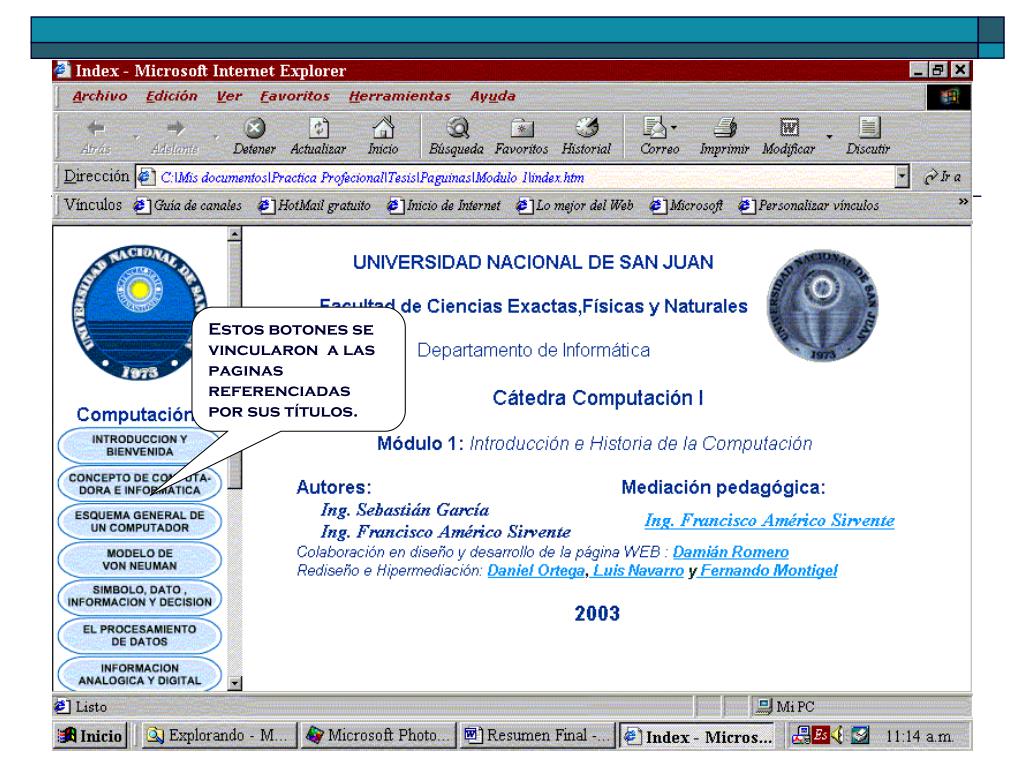This screenshot has height=768, width=1024.
Task: Open HotMail gratuito link shortcut
Action: (x=315, y=205)
